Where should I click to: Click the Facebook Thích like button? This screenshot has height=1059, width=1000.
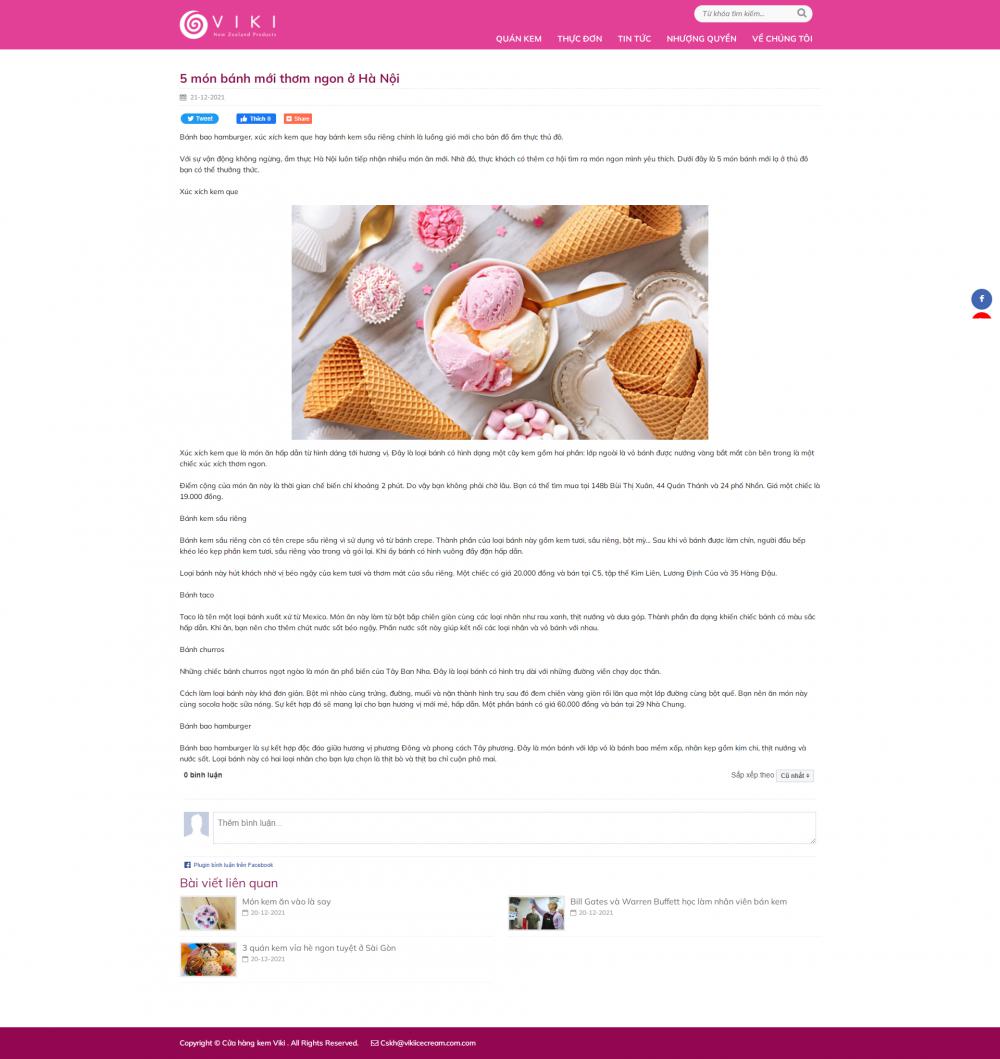pyautogui.click(x=256, y=119)
